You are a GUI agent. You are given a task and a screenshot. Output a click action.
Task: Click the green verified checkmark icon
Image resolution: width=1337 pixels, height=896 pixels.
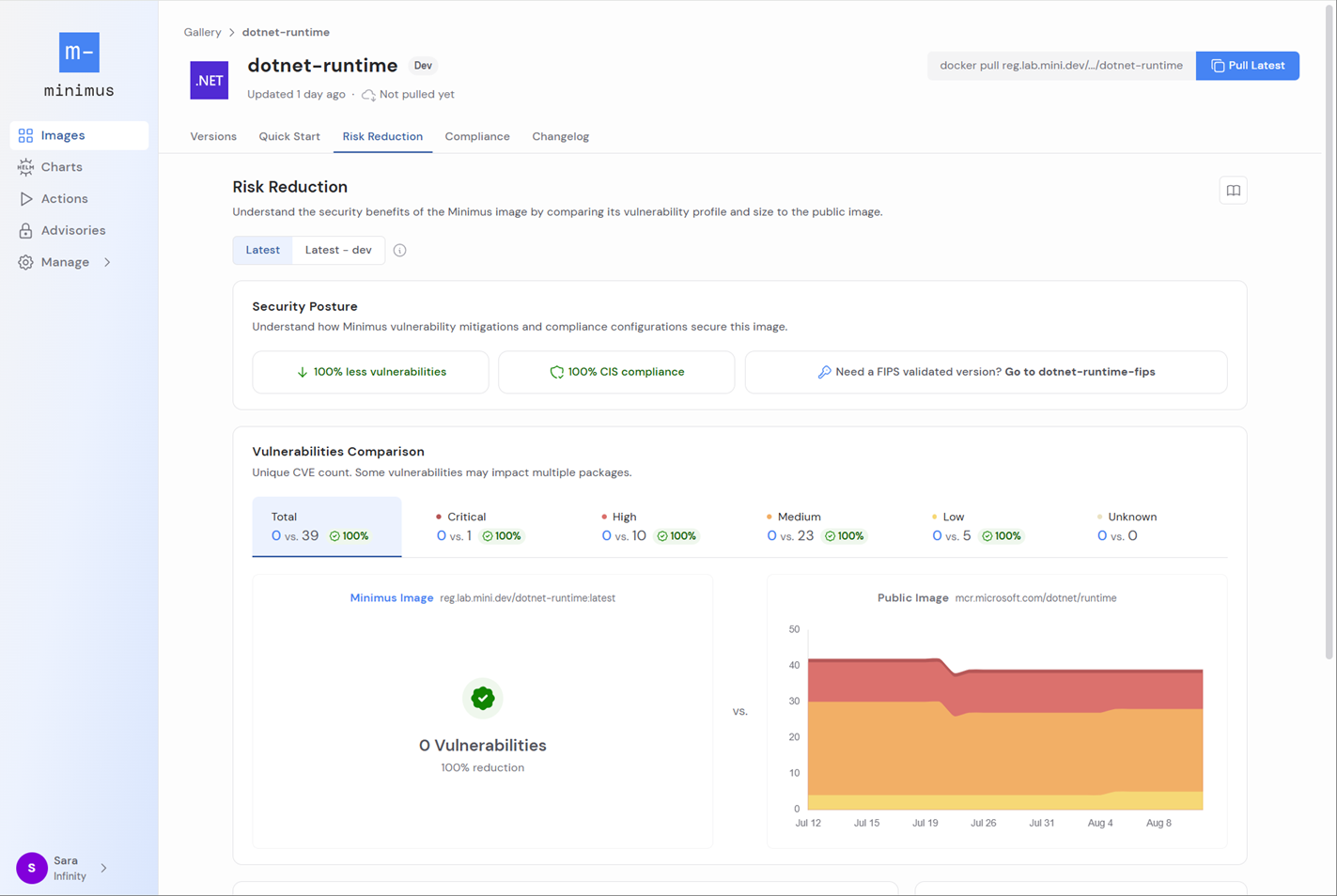[x=483, y=698]
